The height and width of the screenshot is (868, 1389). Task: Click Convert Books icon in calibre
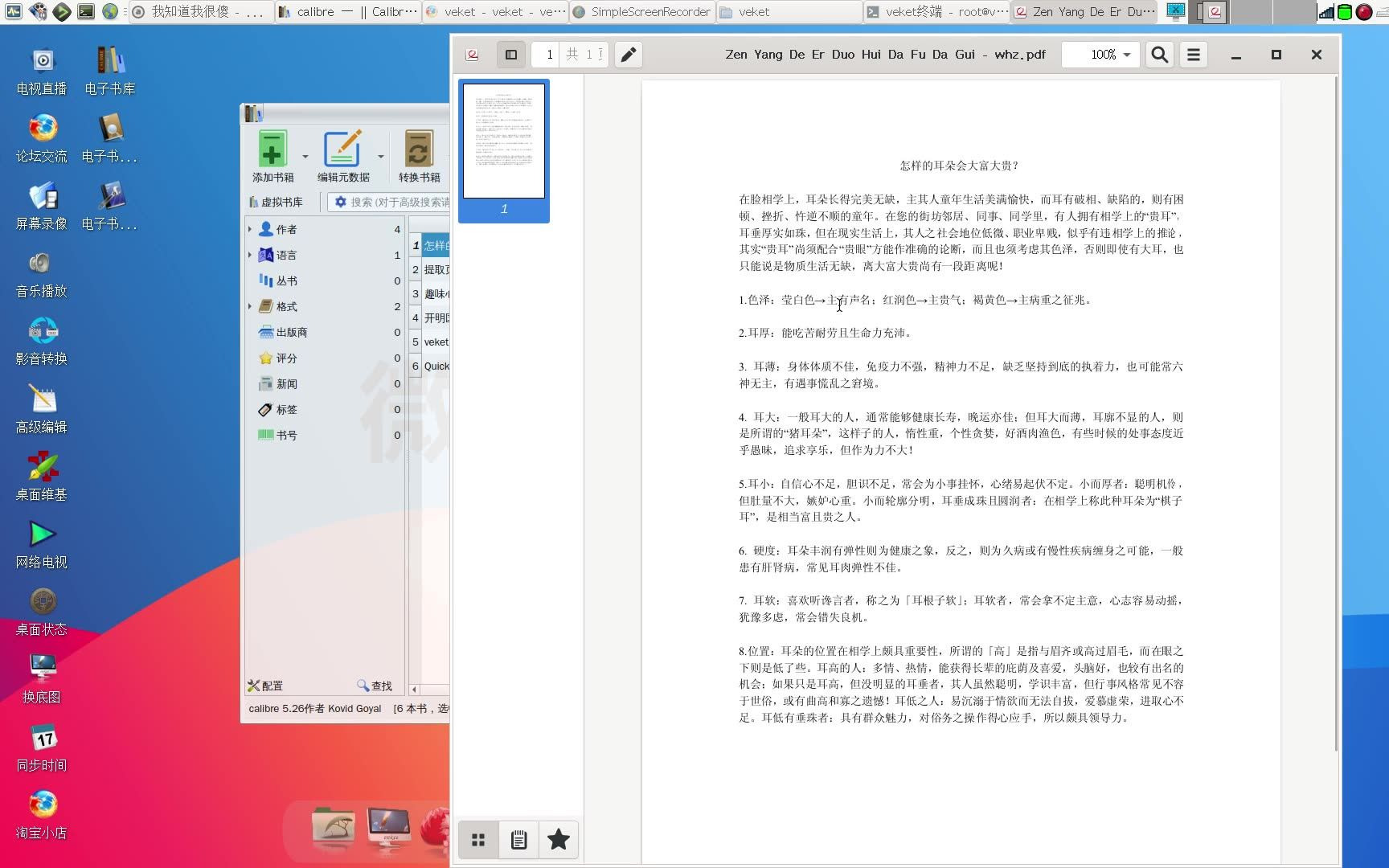click(419, 156)
